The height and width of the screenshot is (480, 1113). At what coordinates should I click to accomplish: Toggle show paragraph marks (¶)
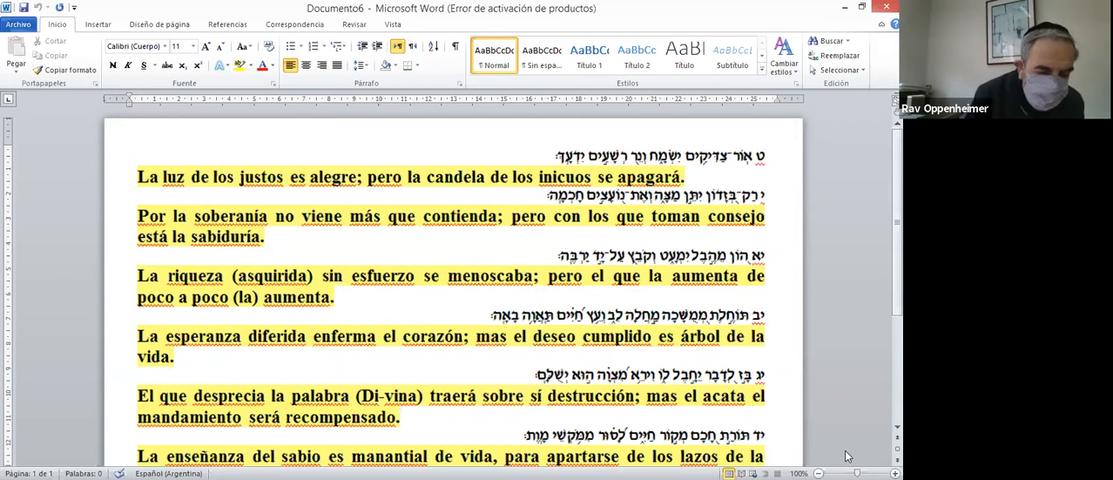(x=455, y=46)
